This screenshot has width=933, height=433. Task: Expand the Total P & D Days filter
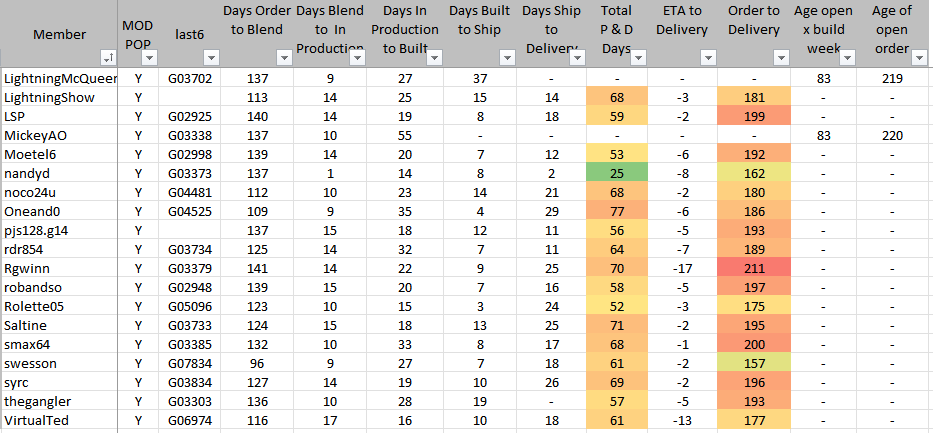coord(637,58)
